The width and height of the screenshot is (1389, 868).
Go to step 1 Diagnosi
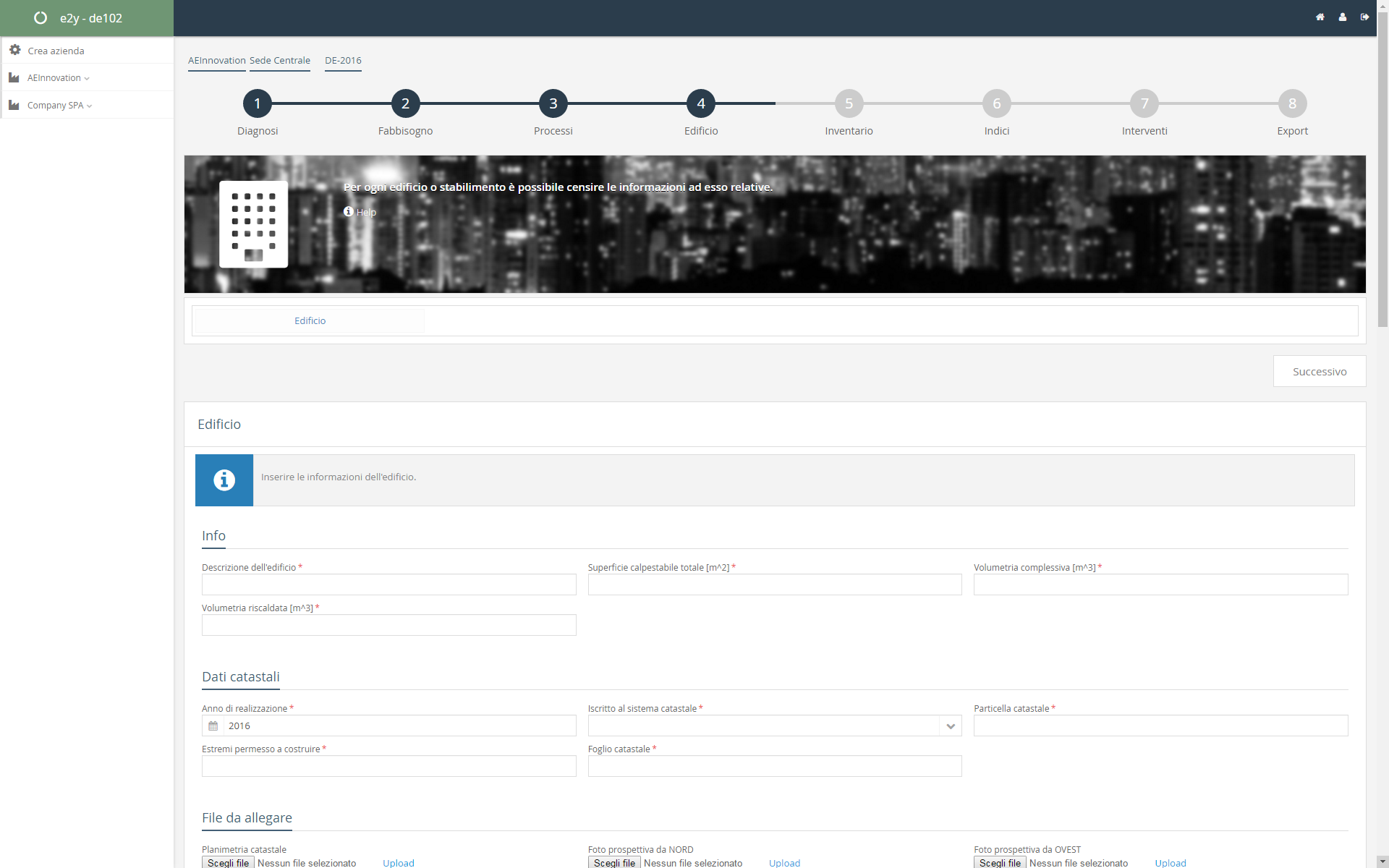[x=258, y=103]
